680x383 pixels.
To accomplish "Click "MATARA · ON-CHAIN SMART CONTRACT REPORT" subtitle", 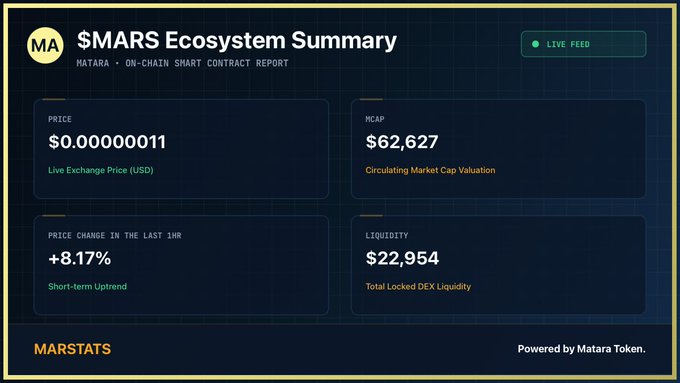I will coord(182,63).
